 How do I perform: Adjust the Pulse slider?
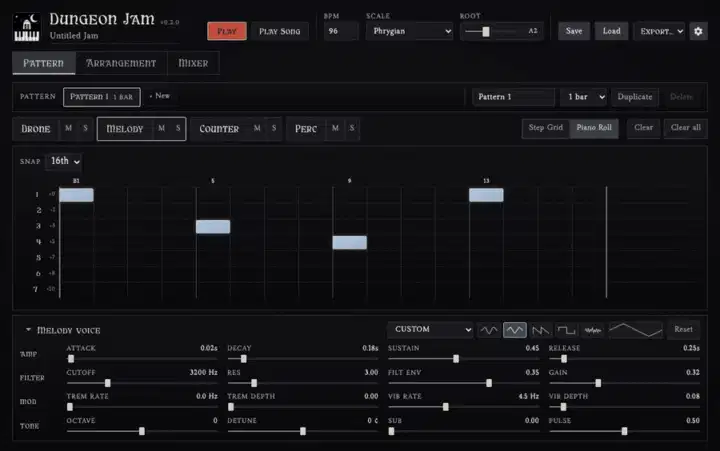click(x=624, y=431)
